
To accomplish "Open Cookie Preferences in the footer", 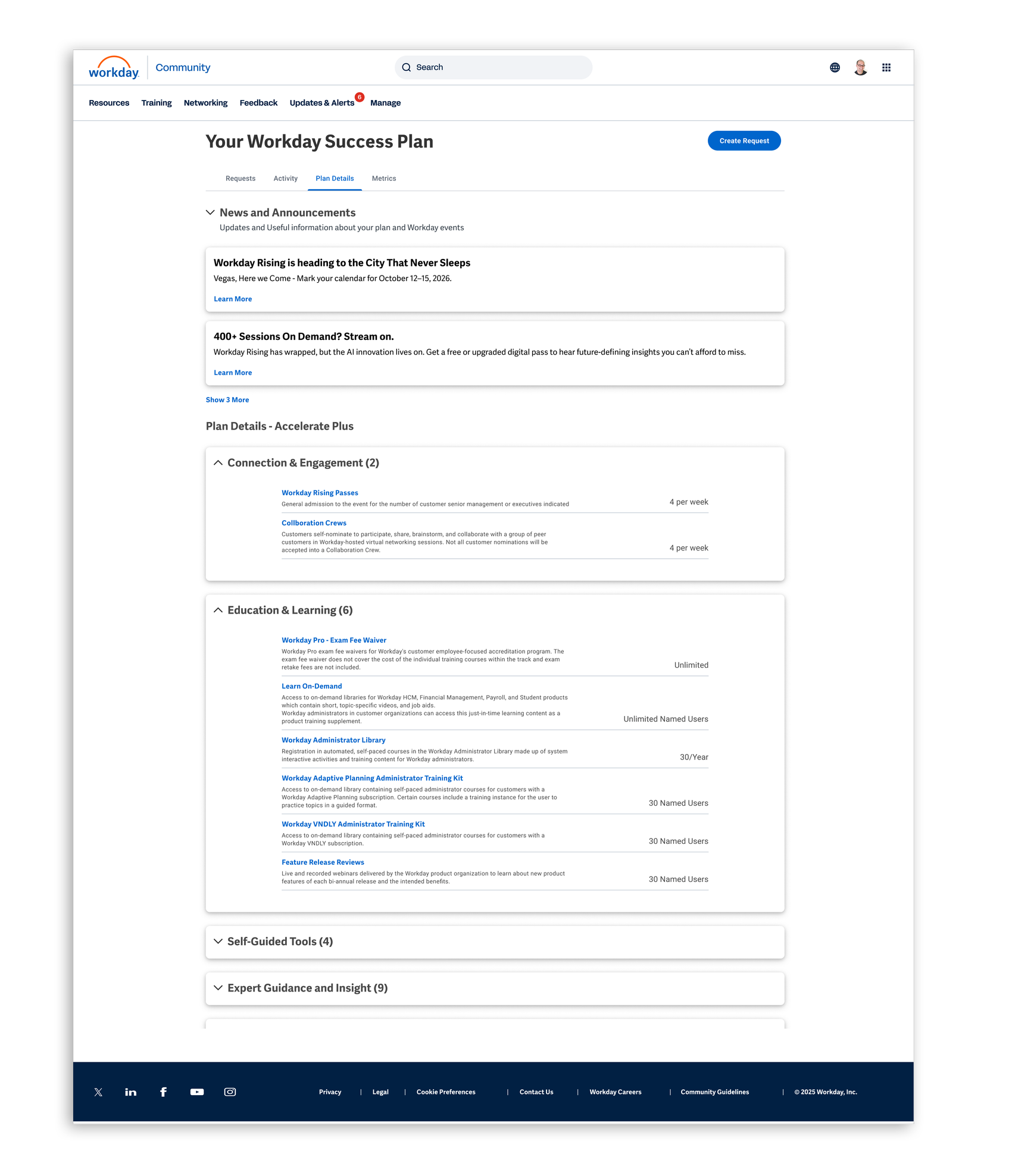I will tap(446, 1092).
